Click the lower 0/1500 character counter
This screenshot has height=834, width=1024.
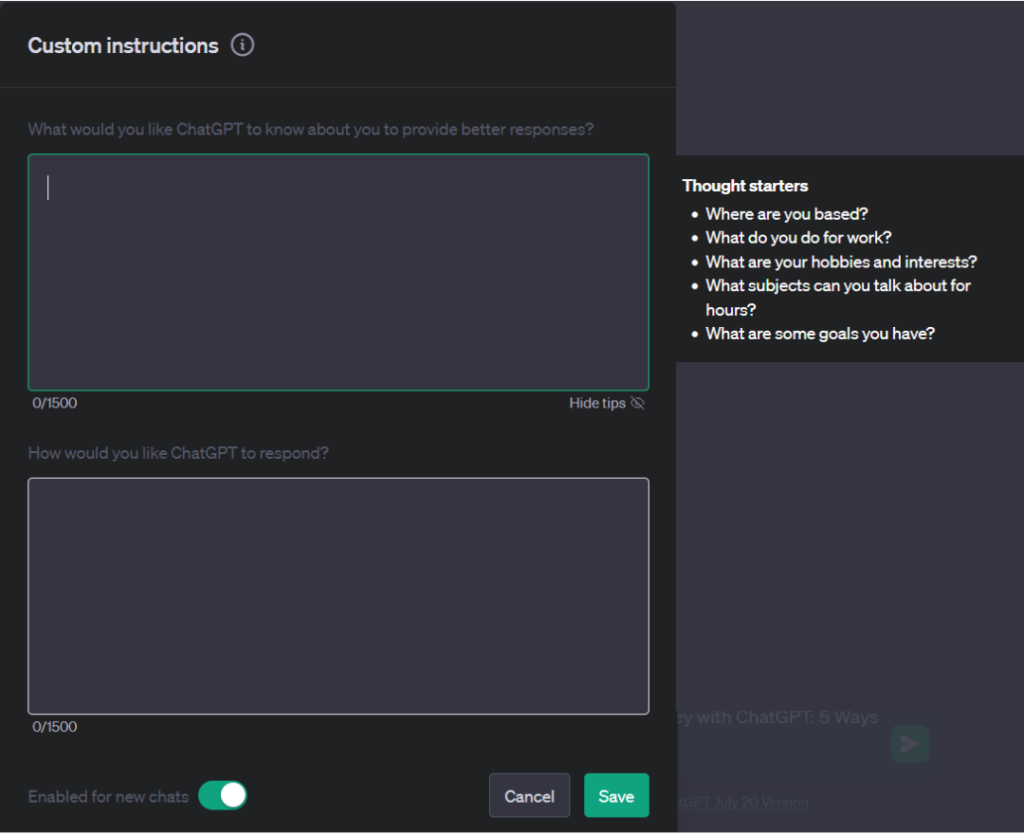[54, 727]
